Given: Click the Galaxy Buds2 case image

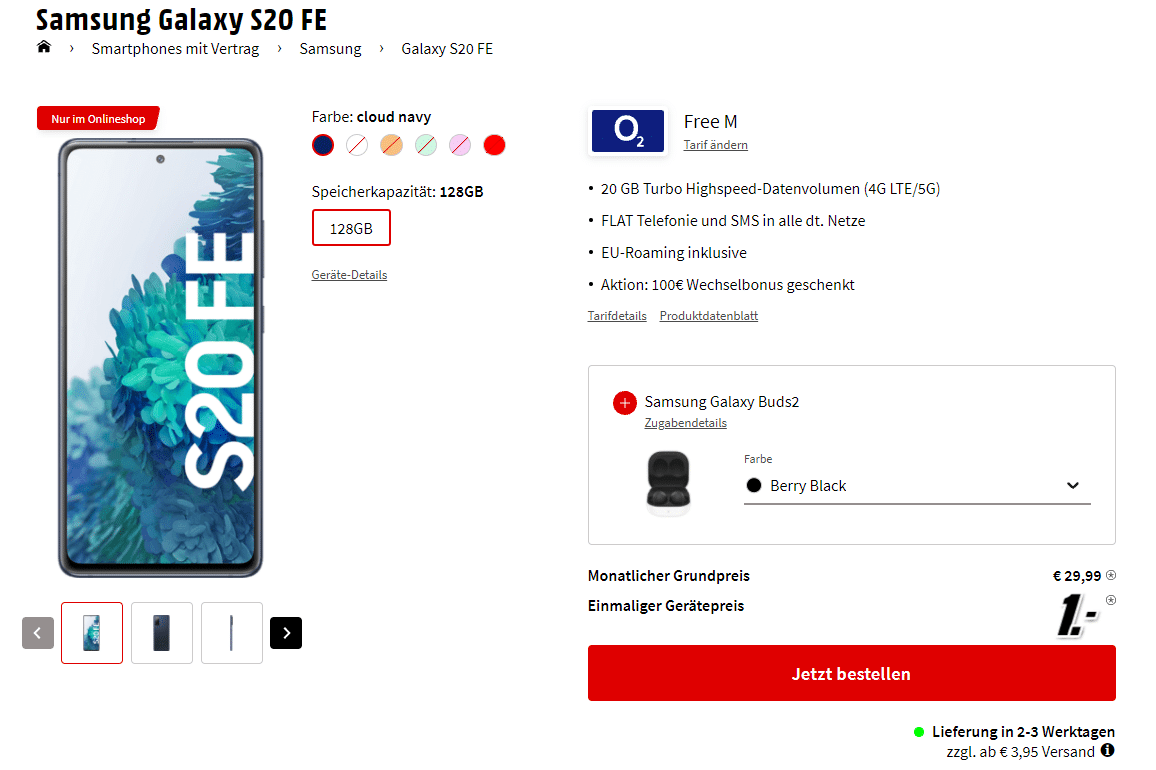Looking at the screenshot, I should coord(669,483).
